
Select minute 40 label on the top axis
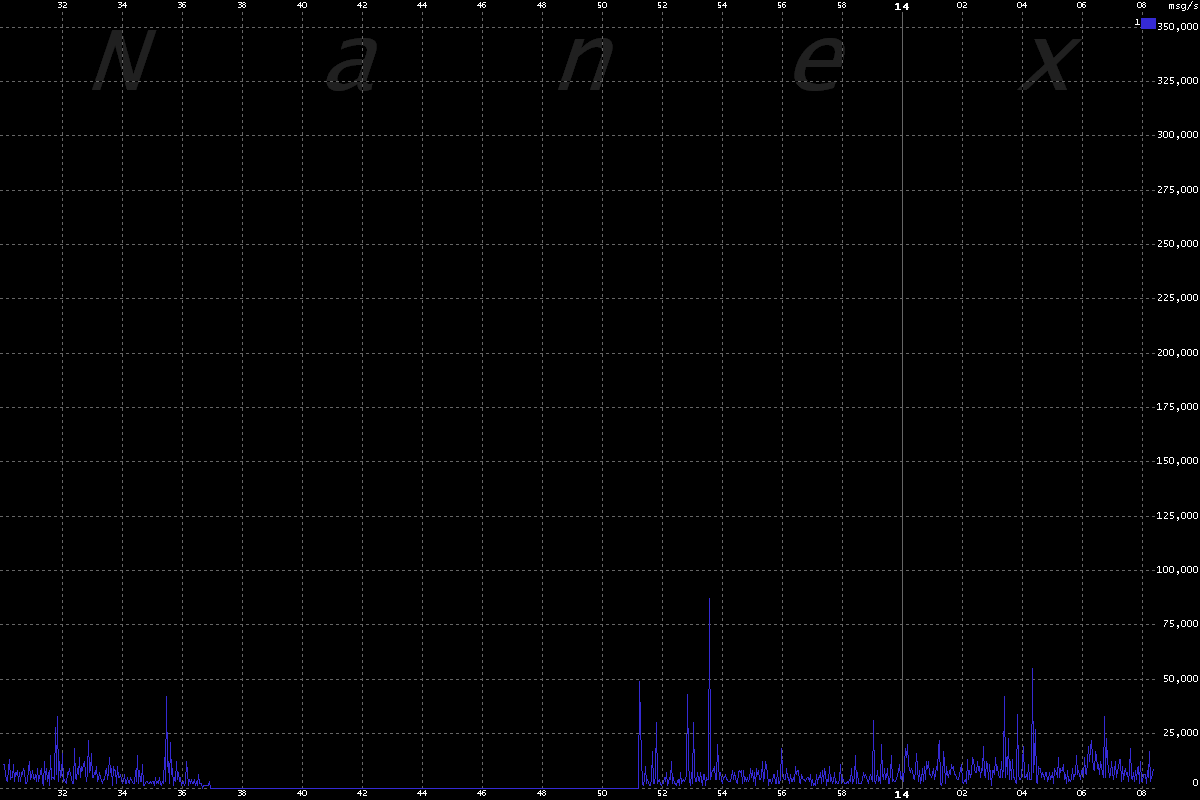coord(302,5)
